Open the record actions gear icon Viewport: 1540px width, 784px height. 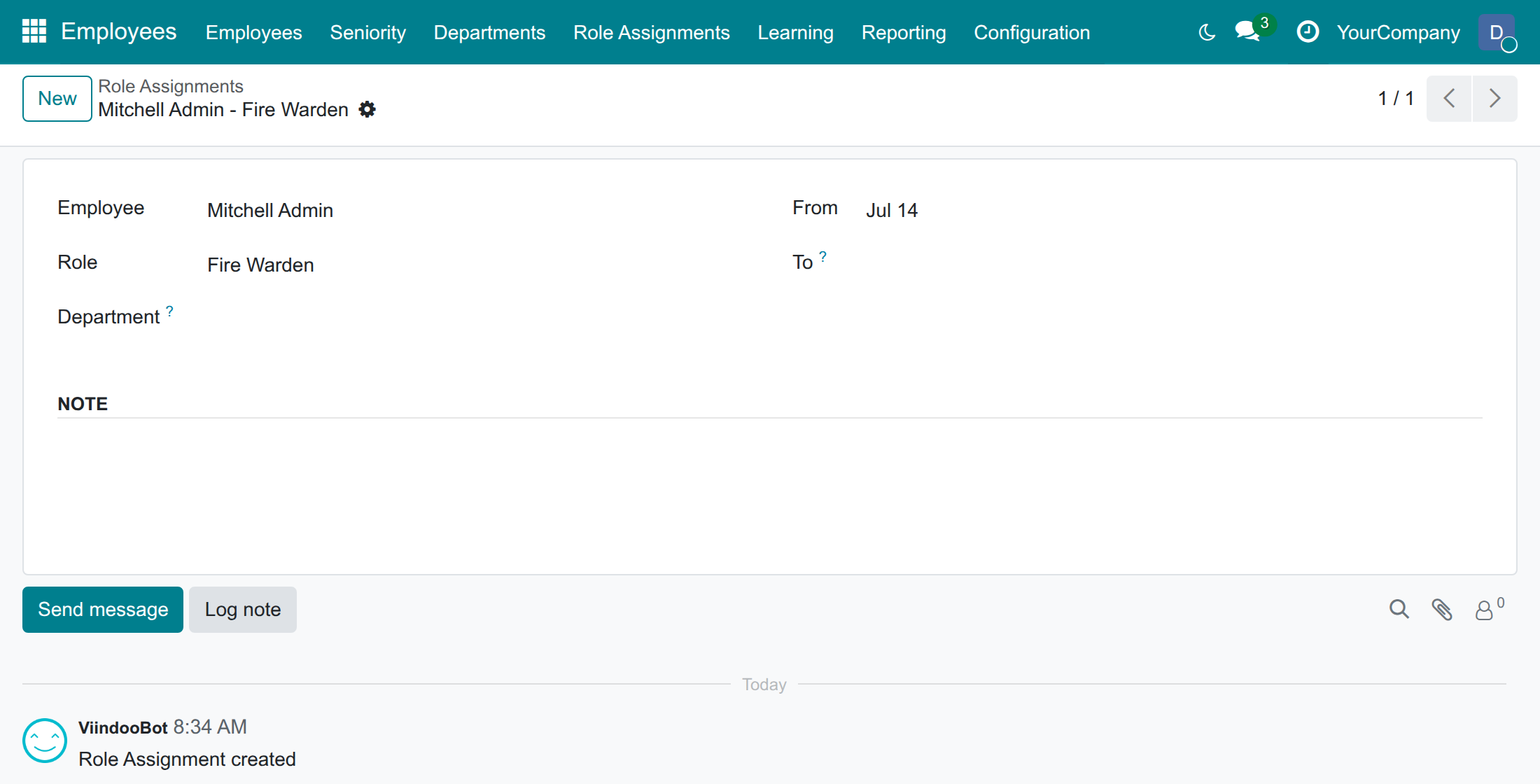pyautogui.click(x=367, y=109)
